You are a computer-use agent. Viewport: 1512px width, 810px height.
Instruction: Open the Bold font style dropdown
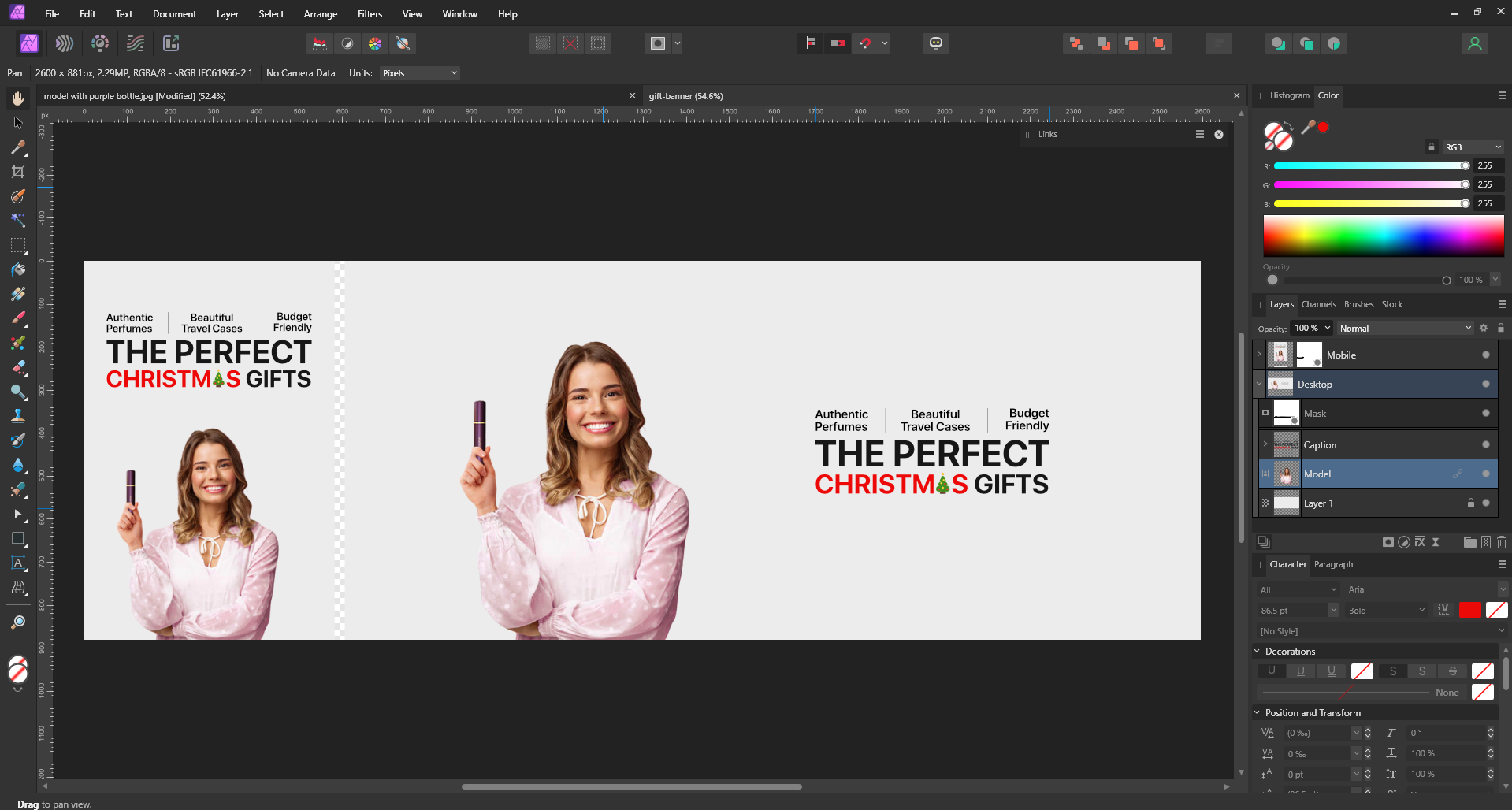coord(1386,611)
